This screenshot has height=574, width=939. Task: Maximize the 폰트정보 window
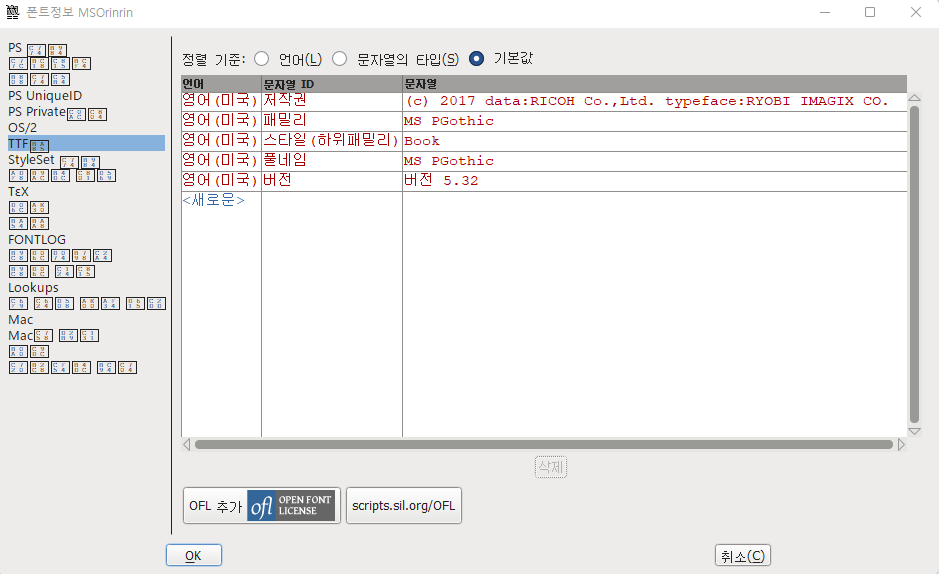pyautogui.click(x=870, y=12)
